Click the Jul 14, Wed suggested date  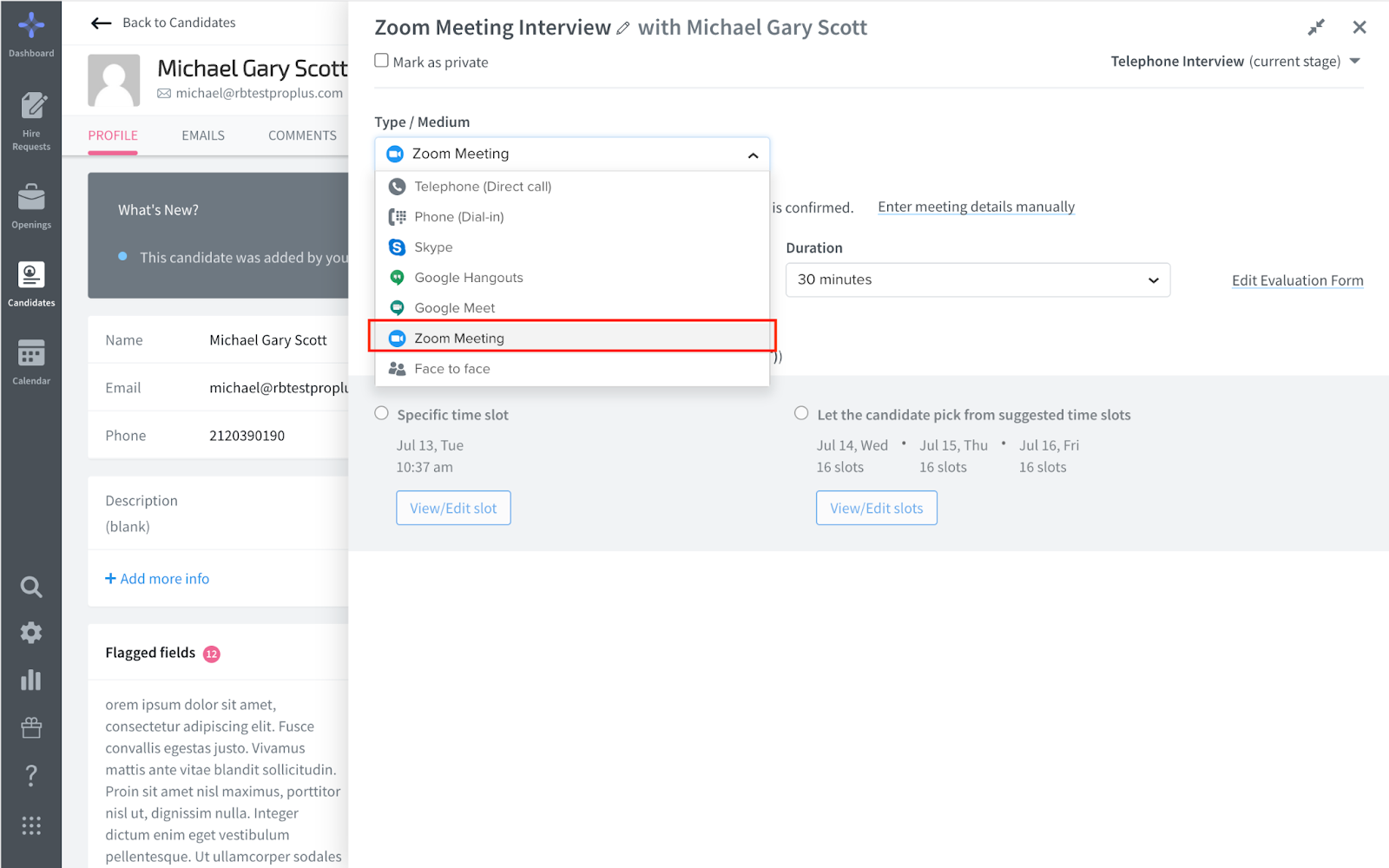point(852,445)
